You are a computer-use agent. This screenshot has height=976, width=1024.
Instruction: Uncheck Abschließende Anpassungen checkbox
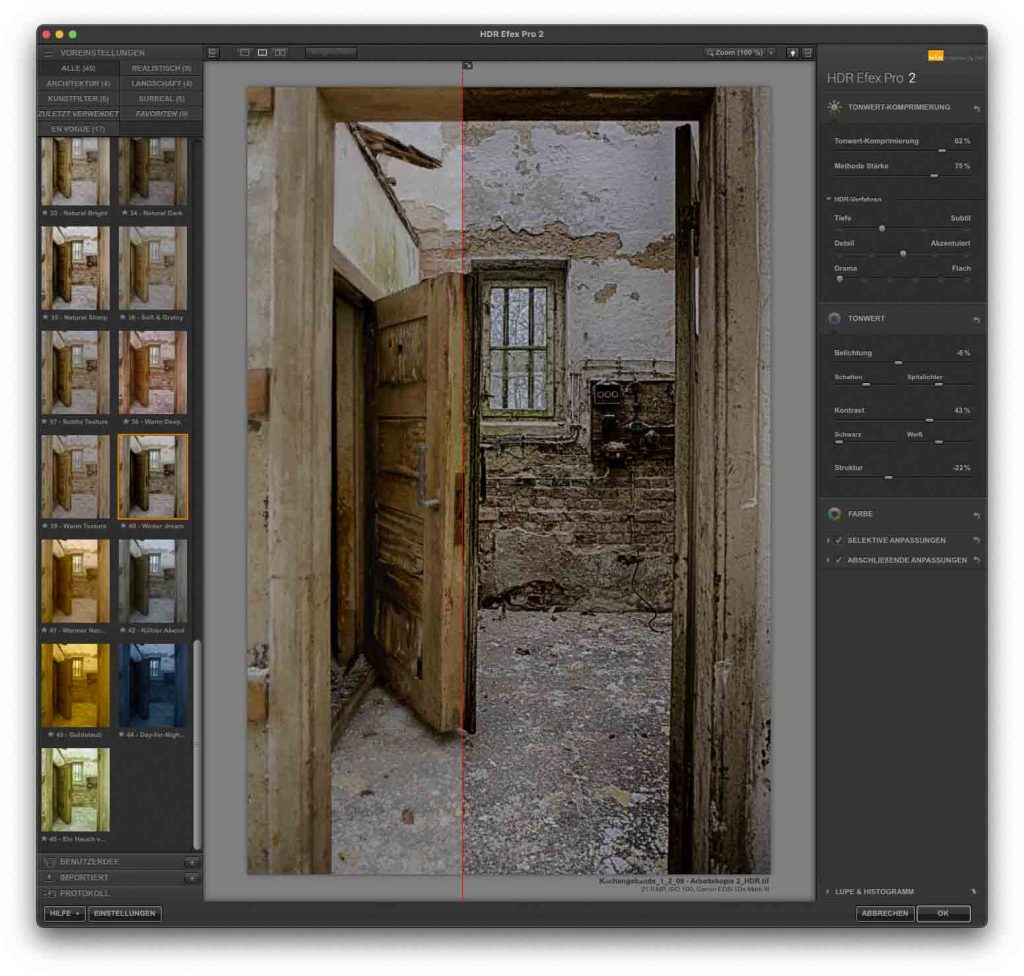tap(839, 560)
